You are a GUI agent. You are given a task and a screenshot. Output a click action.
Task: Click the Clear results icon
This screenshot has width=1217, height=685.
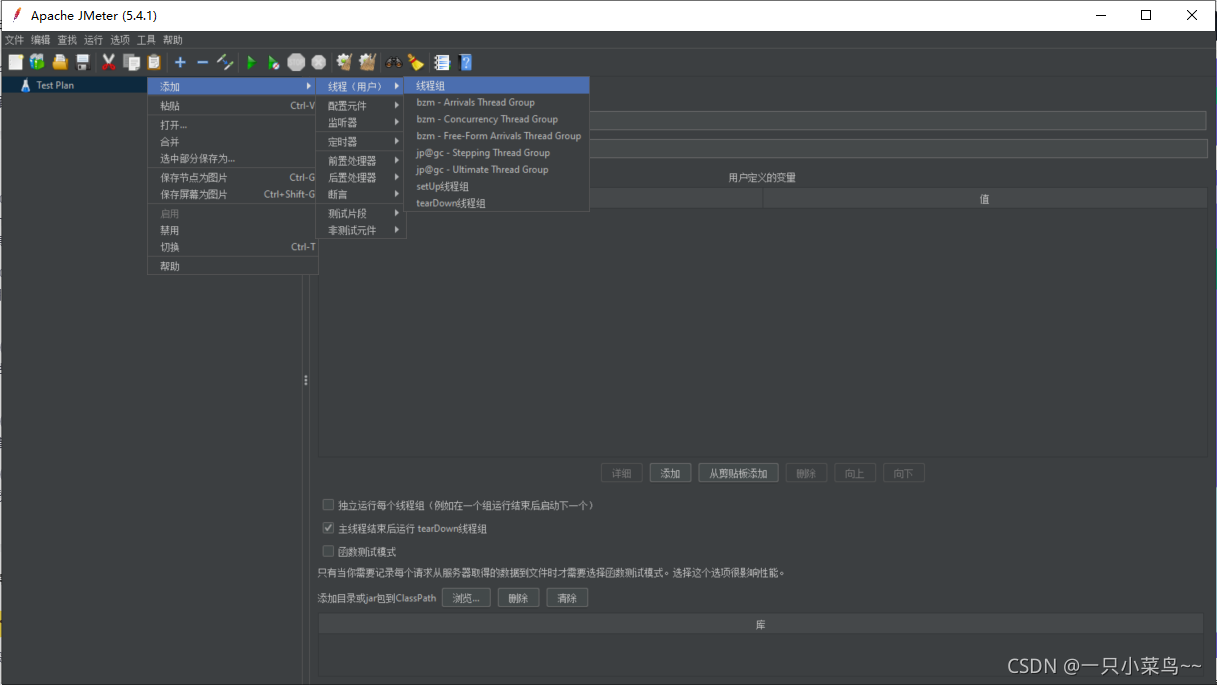tap(344, 62)
